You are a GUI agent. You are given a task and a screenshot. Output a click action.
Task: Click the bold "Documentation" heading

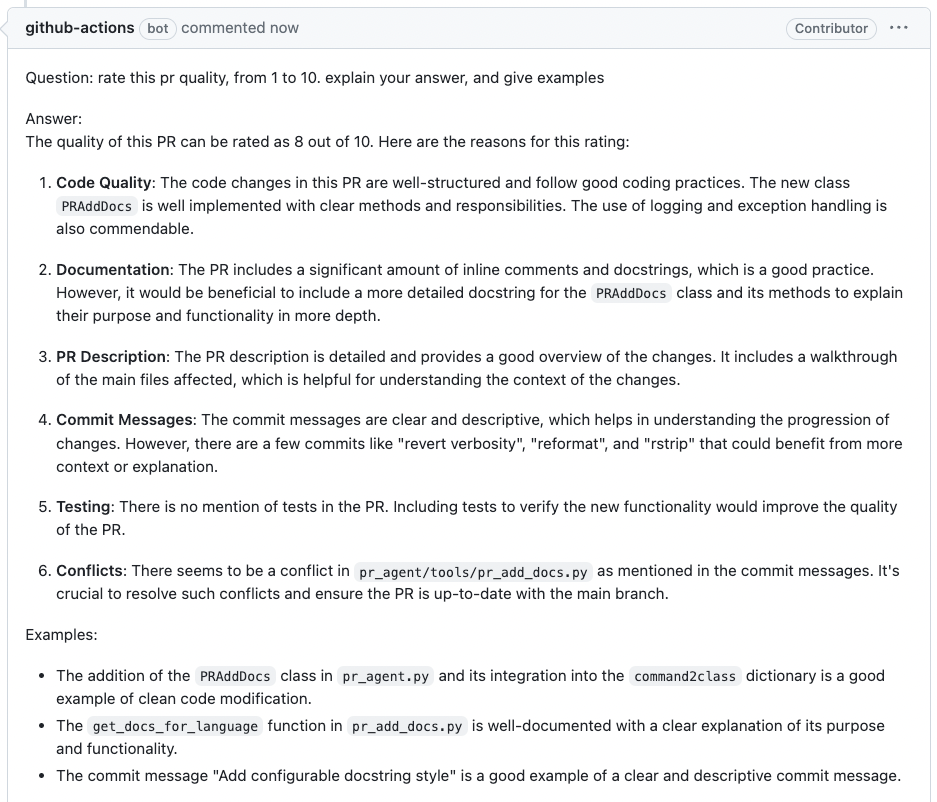point(113,270)
